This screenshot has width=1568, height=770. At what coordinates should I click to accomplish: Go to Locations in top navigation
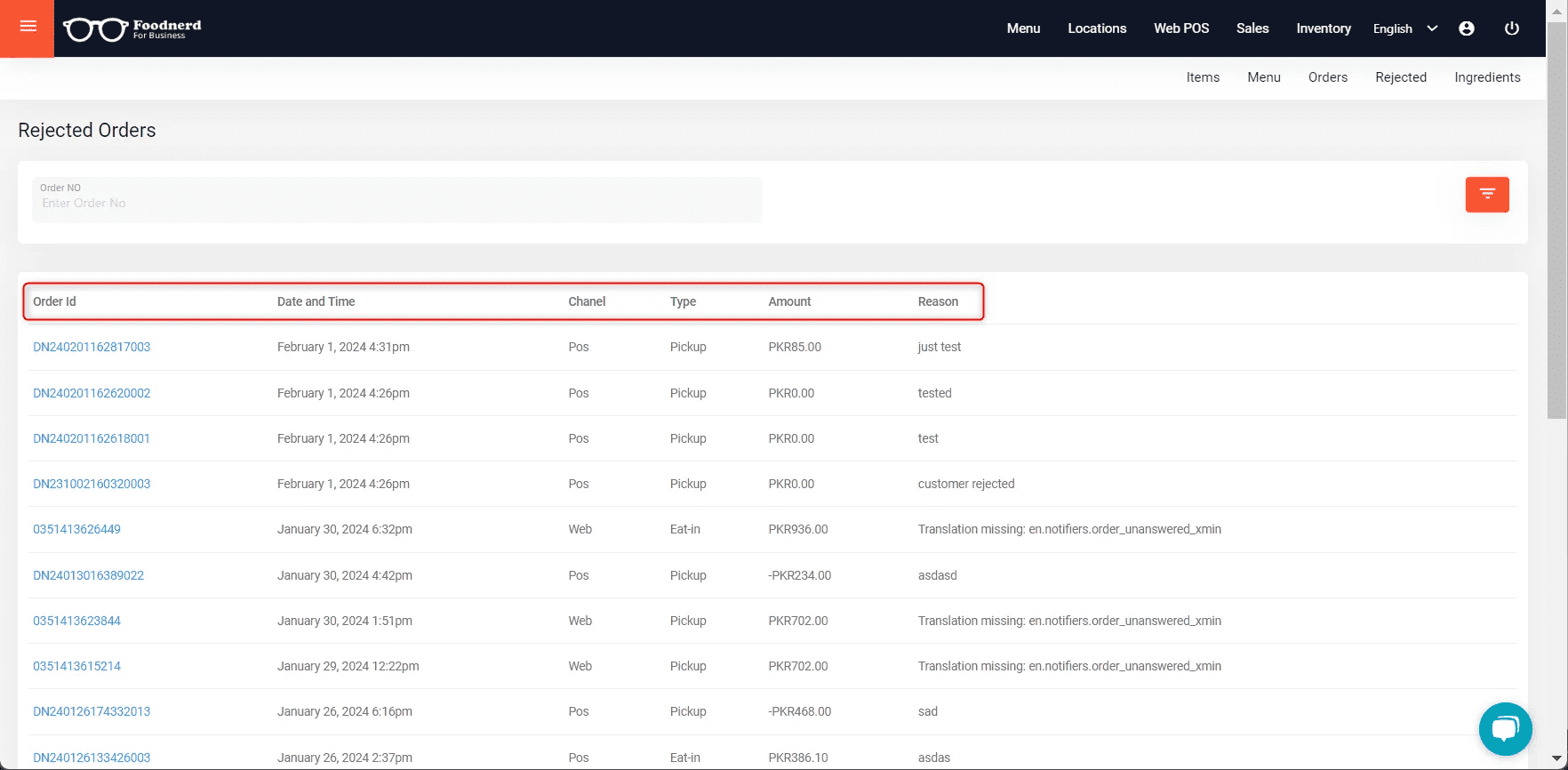[1097, 28]
